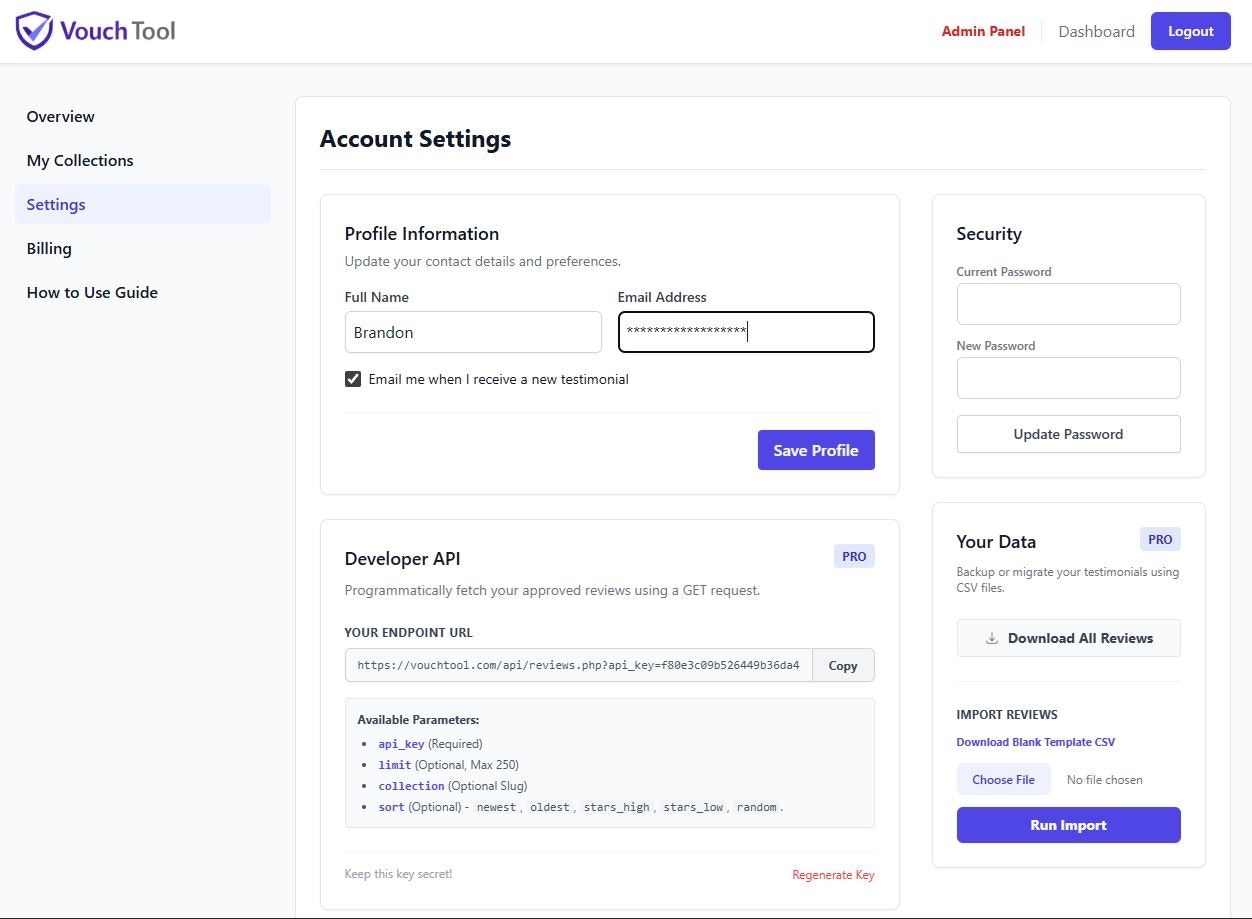Click Logout
This screenshot has width=1252, height=919.
[x=1190, y=31]
